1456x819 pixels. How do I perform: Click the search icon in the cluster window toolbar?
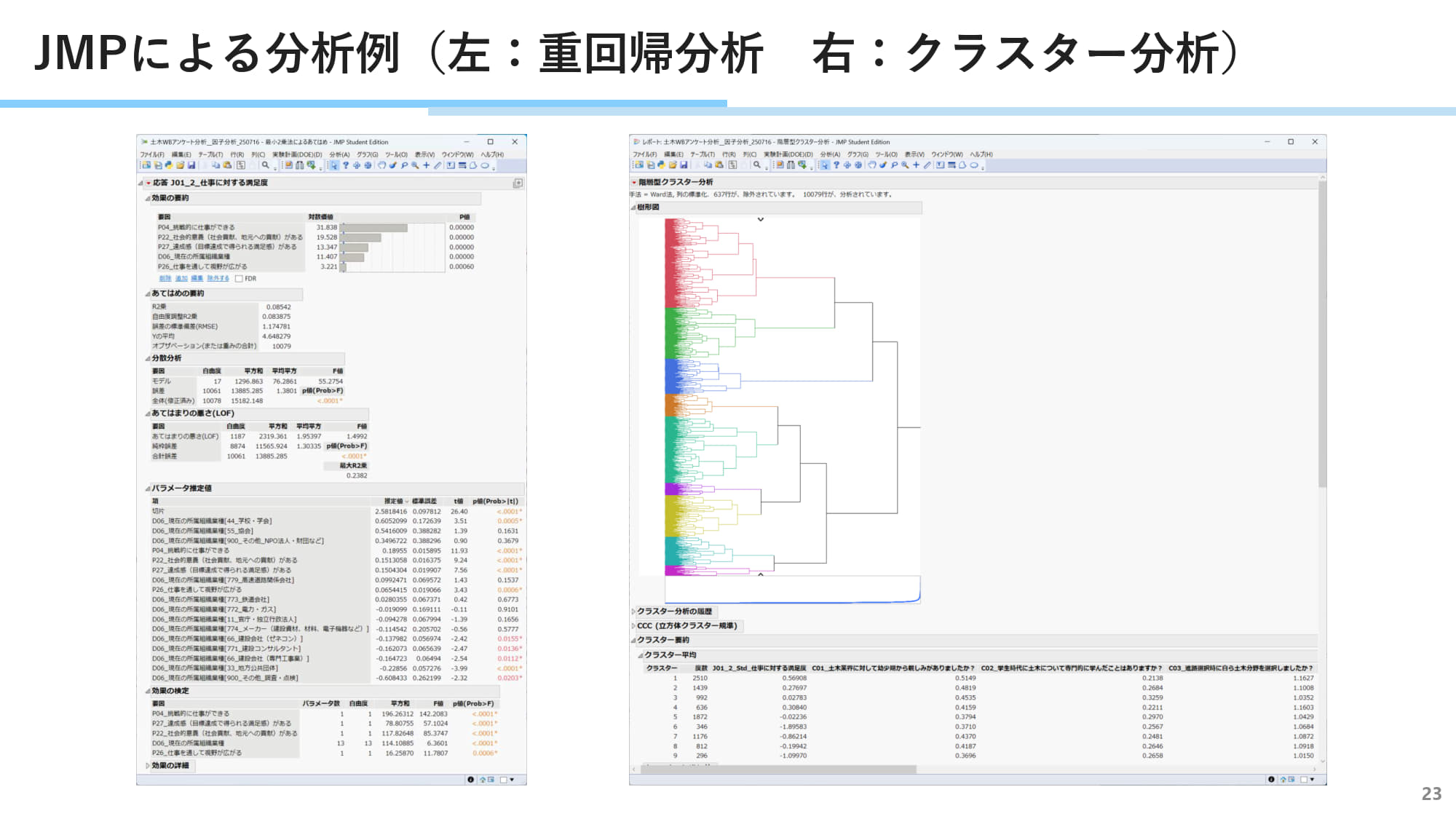point(757,165)
